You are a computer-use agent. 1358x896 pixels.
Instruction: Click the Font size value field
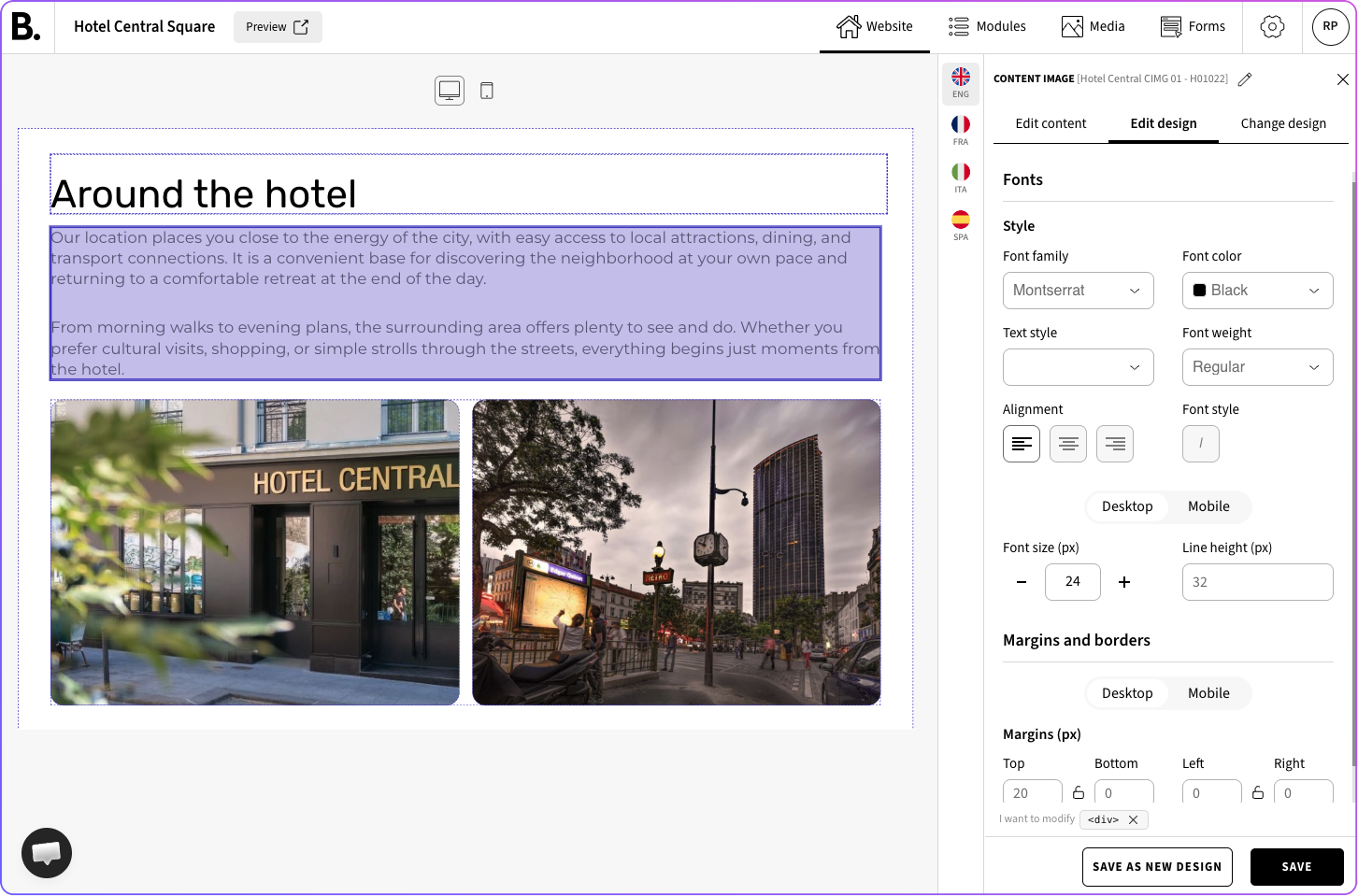click(x=1073, y=582)
